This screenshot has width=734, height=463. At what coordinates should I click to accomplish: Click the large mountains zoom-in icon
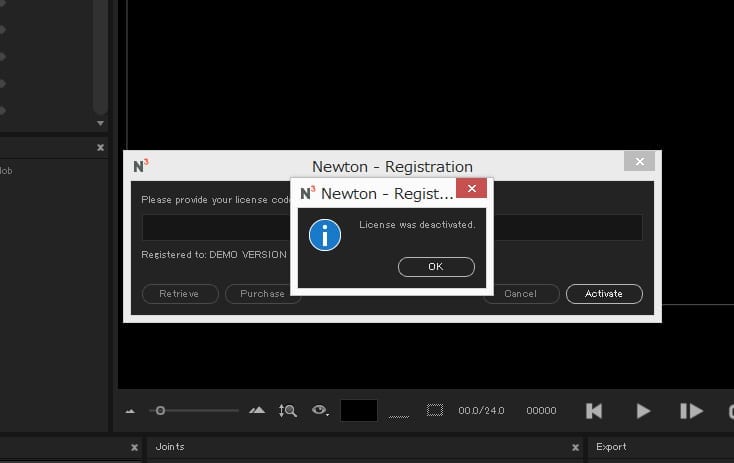click(x=257, y=411)
